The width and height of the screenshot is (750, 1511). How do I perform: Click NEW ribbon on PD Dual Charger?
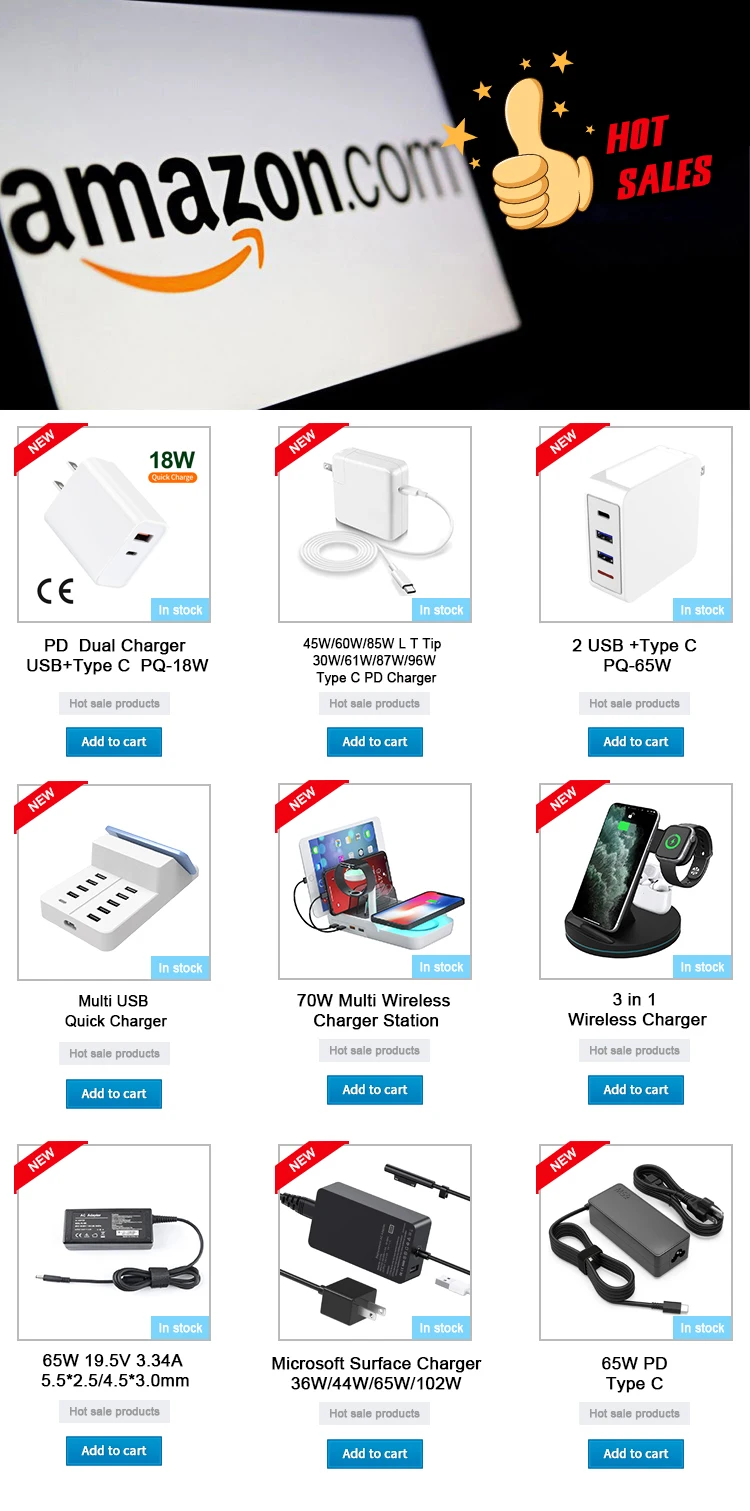click(x=42, y=448)
